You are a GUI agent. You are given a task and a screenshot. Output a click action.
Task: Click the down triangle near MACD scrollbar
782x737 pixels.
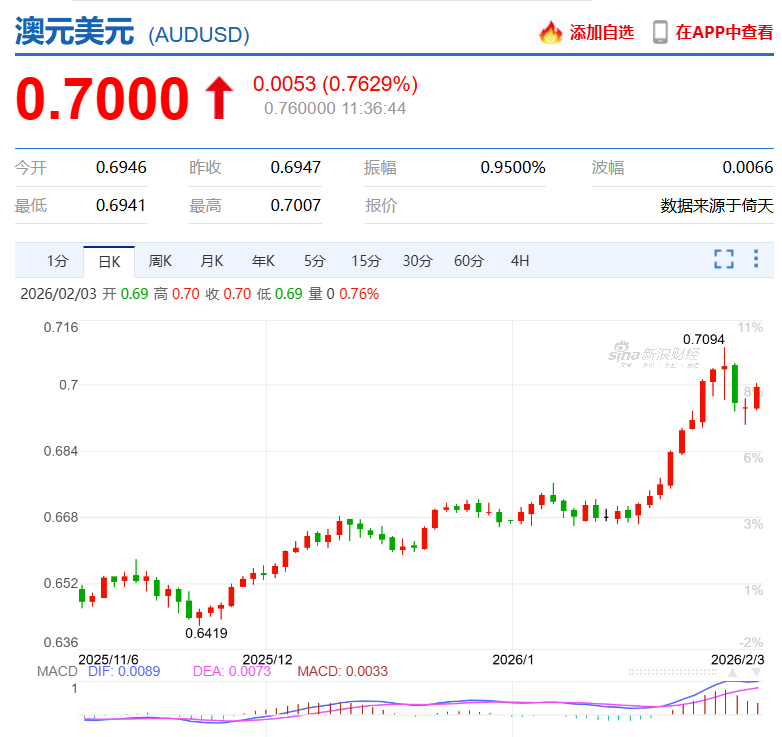click(x=756, y=673)
